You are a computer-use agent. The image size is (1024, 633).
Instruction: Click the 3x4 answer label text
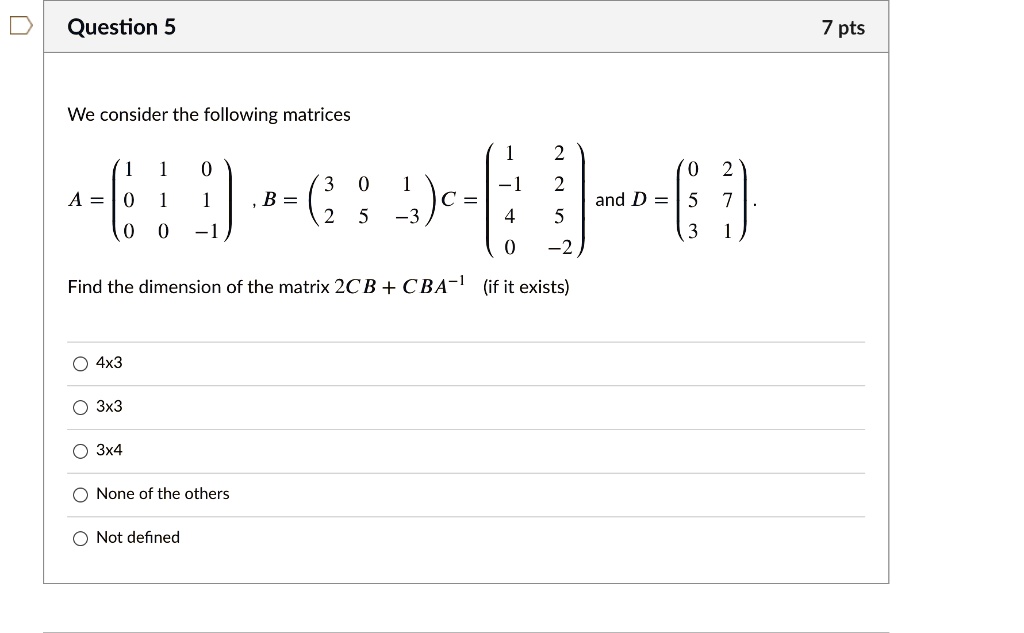pos(108,451)
